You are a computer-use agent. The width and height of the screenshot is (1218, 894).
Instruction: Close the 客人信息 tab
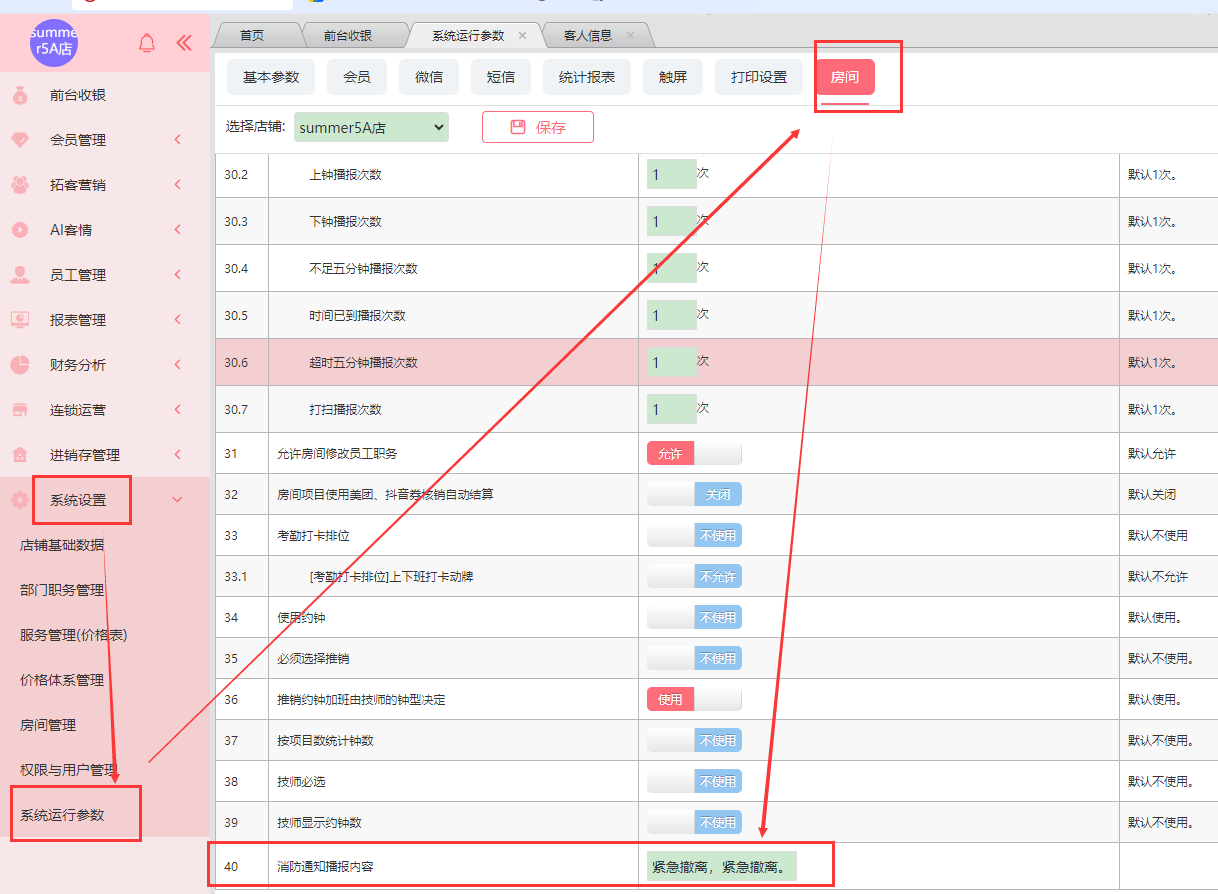point(630,36)
